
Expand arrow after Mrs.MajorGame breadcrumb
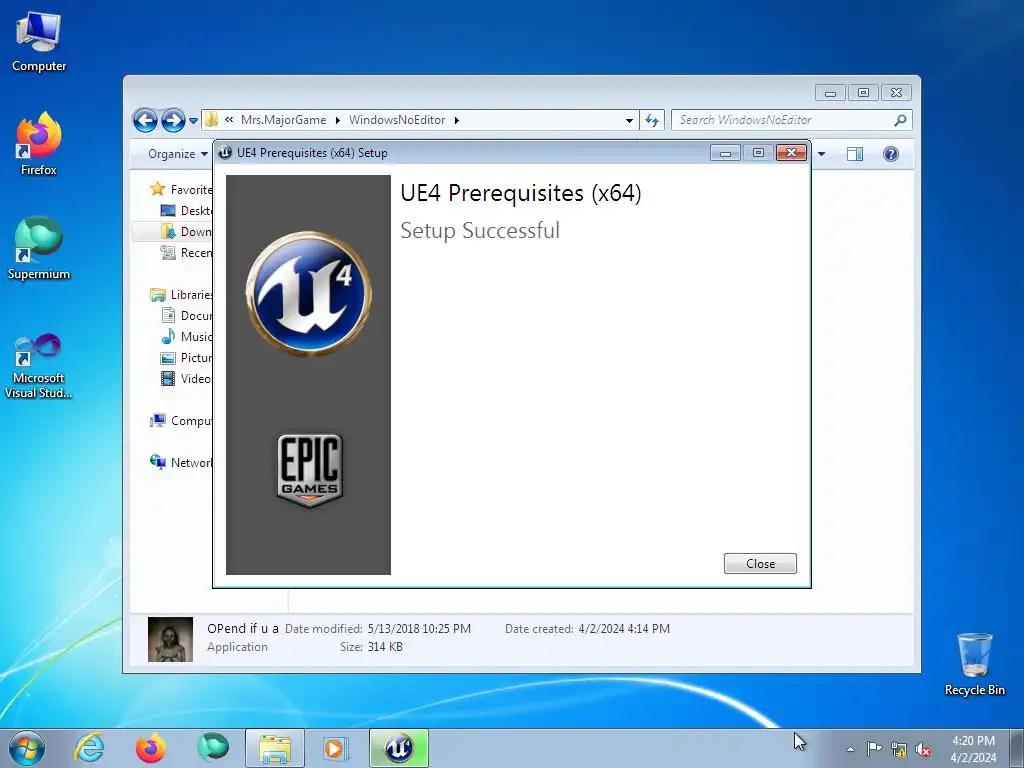point(338,120)
